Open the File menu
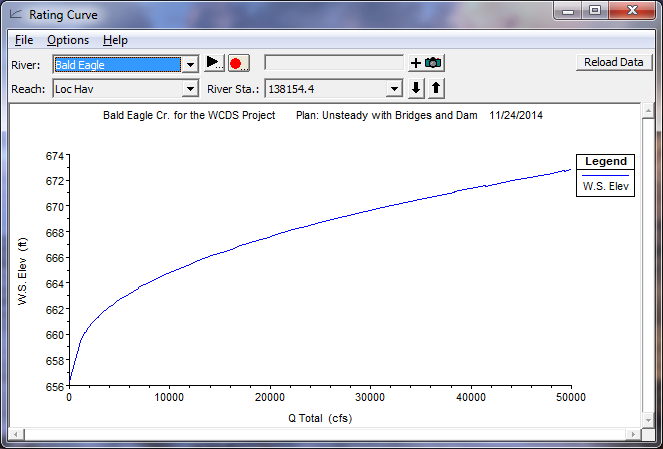The image size is (663, 449). pyautogui.click(x=24, y=40)
